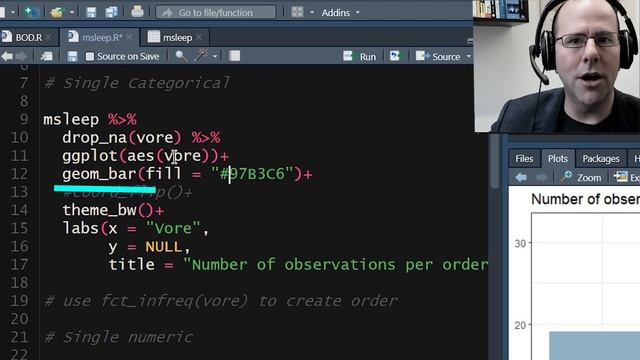The width and height of the screenshot is (640, 360).
Task: Click "geom_bar" on line 12
Action: pyautogui.click(x=99, y=174)
